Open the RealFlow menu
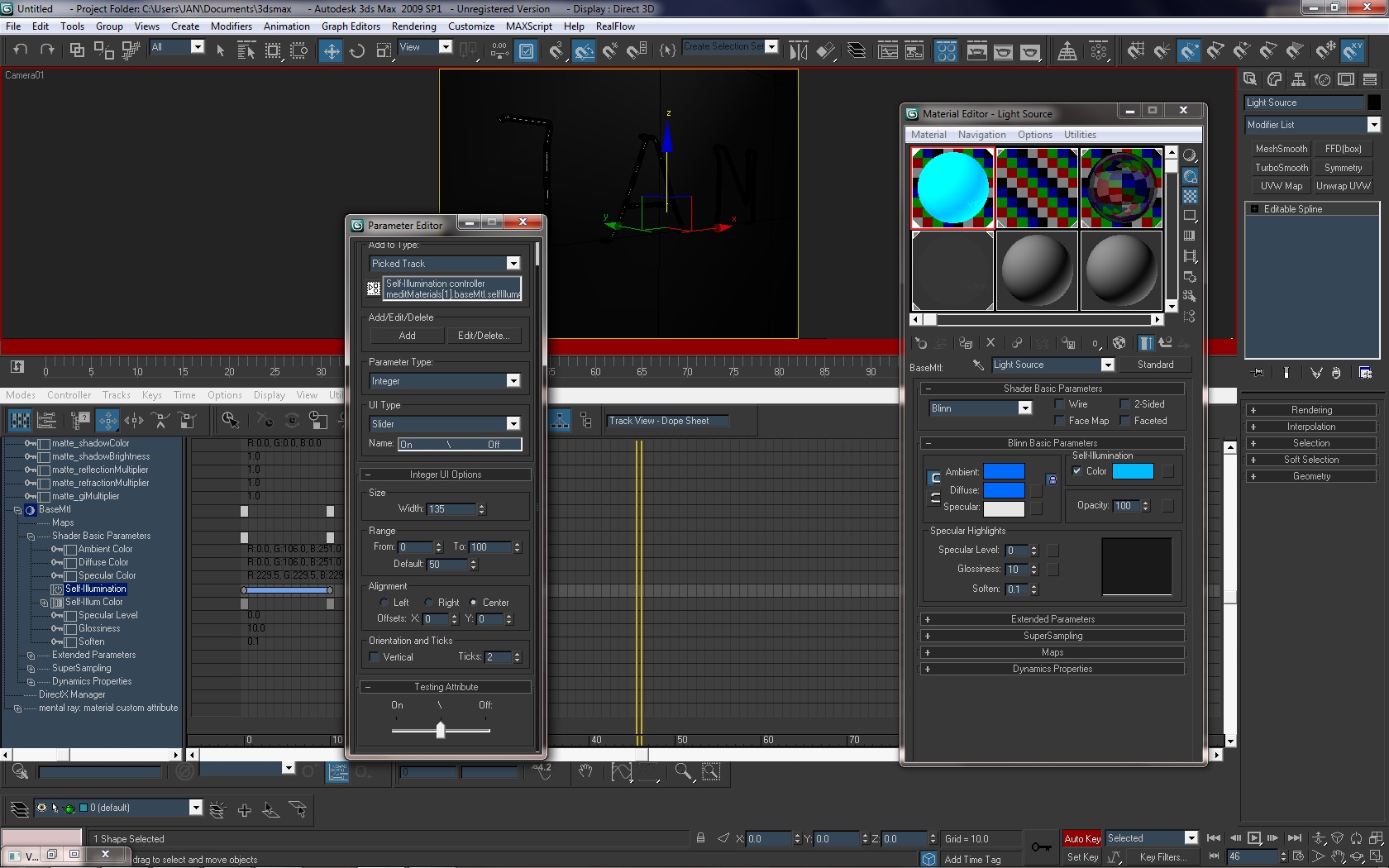 [615, 26]
